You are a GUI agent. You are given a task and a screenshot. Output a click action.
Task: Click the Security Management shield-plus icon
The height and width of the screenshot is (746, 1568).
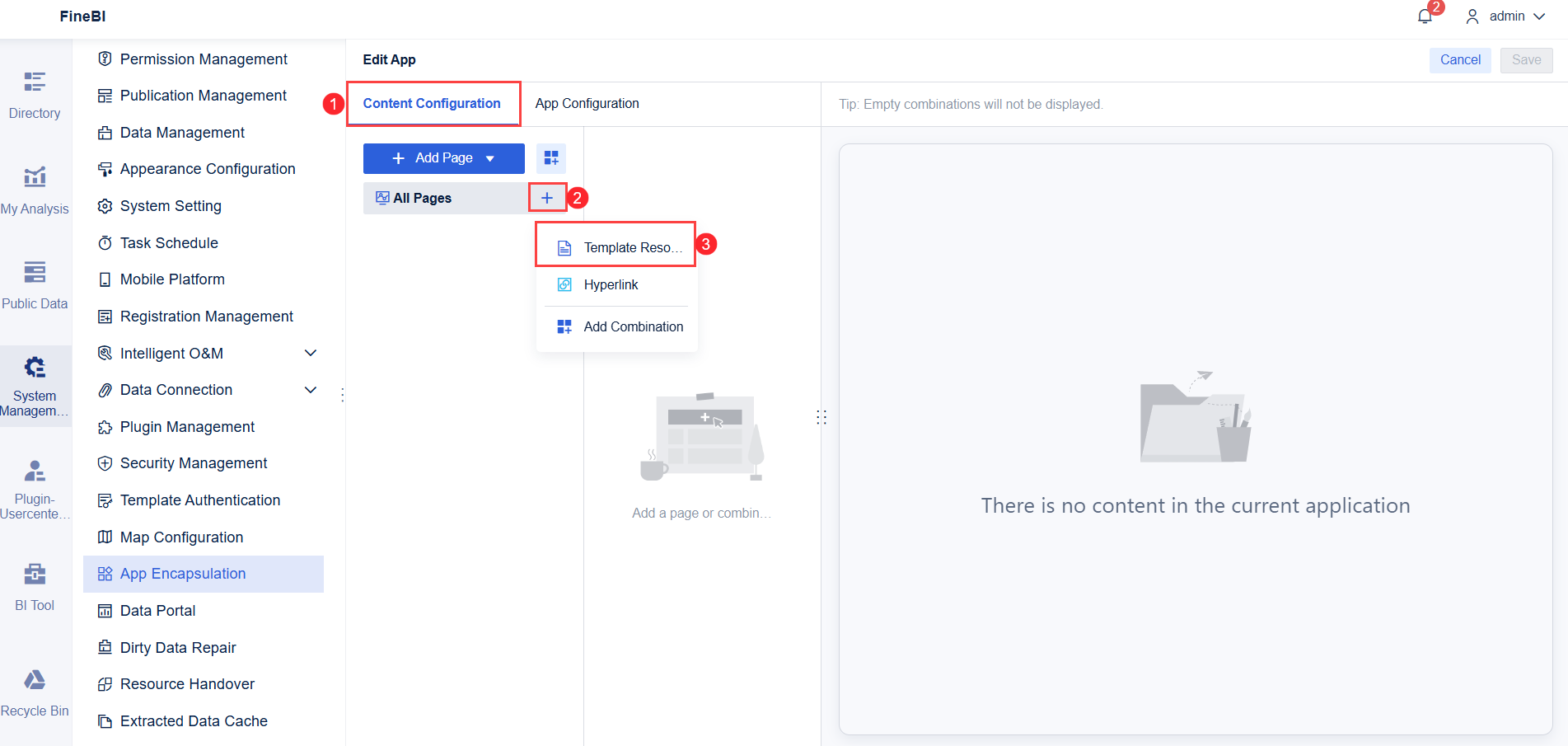point(105,463)
